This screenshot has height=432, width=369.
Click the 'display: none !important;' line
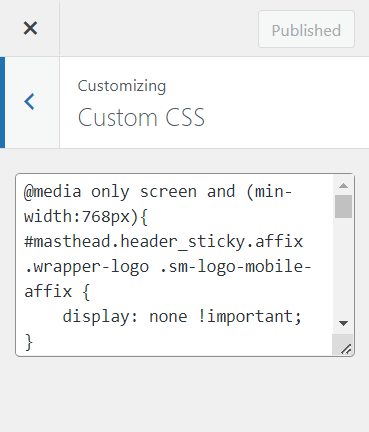pyautogui.click(x=182, y=317)
